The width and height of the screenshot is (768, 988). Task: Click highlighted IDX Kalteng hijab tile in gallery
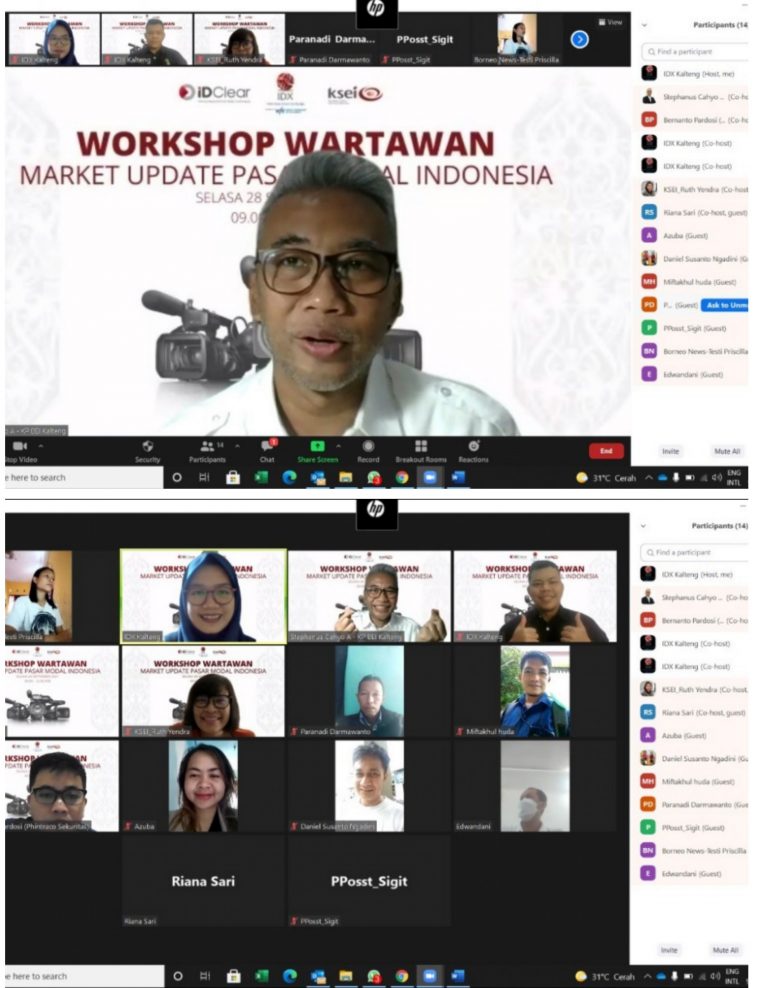point(203,596)
